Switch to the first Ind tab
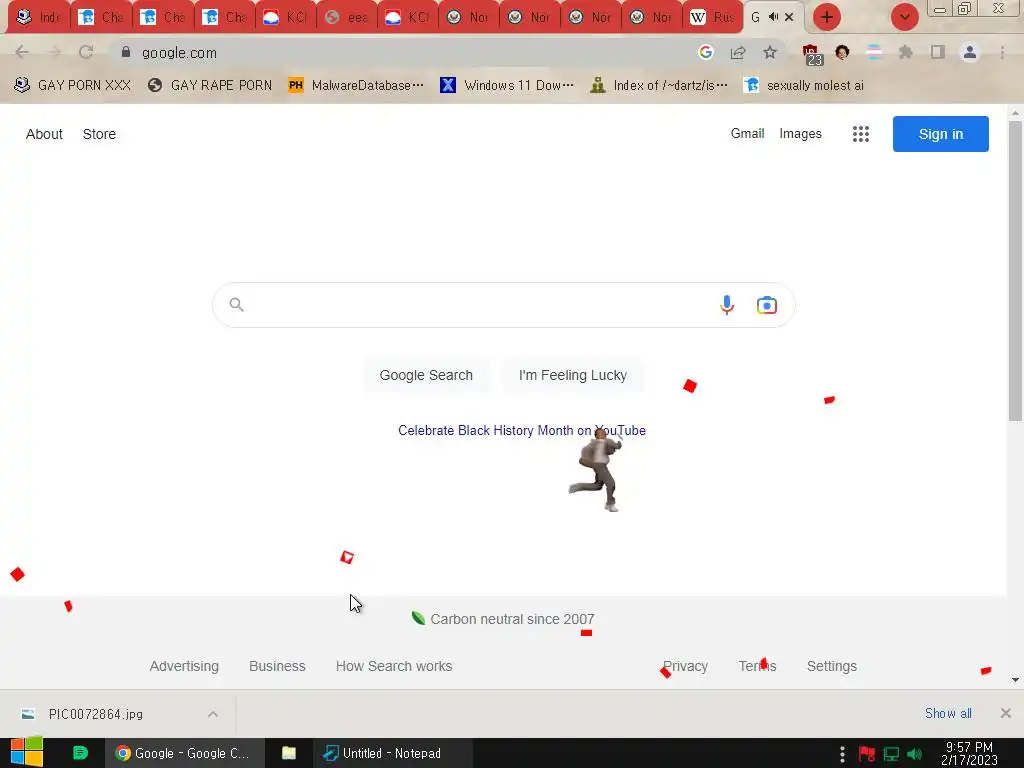Viewport: 1024px width, 768px height. pyautogui.click(x=39, y=17)
